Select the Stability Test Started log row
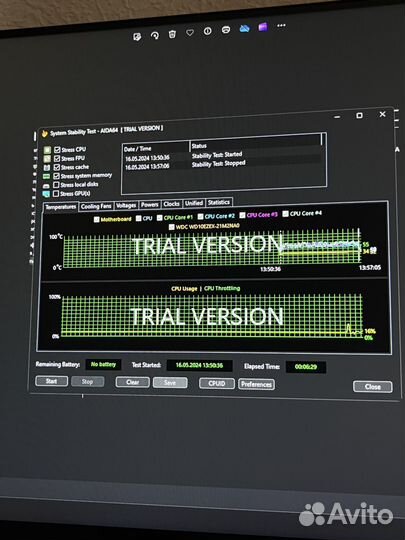405x540 pixels. point(222,156)
